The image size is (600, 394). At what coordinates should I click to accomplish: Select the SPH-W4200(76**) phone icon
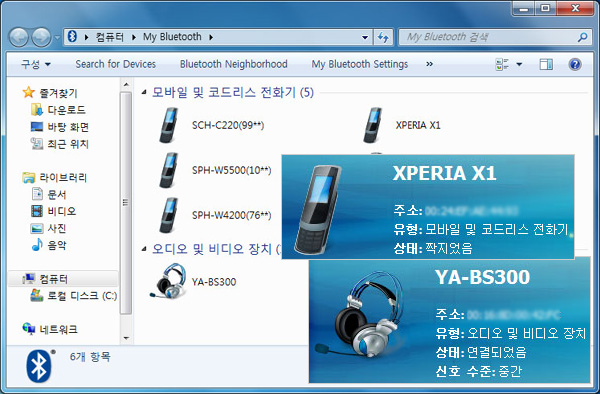point(169,215)
